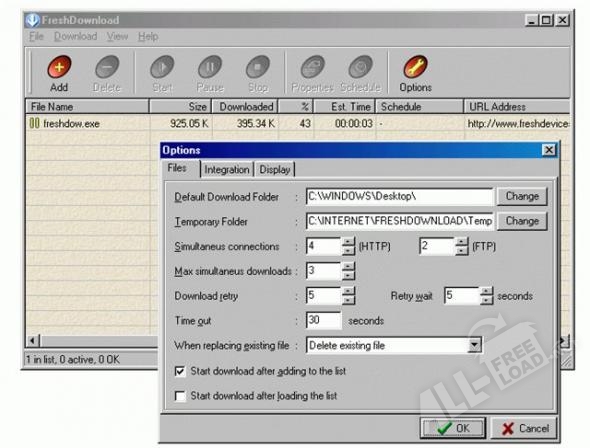Open the When replacing existing file dropdown
The image size is (590, 448).
[474, 345]
